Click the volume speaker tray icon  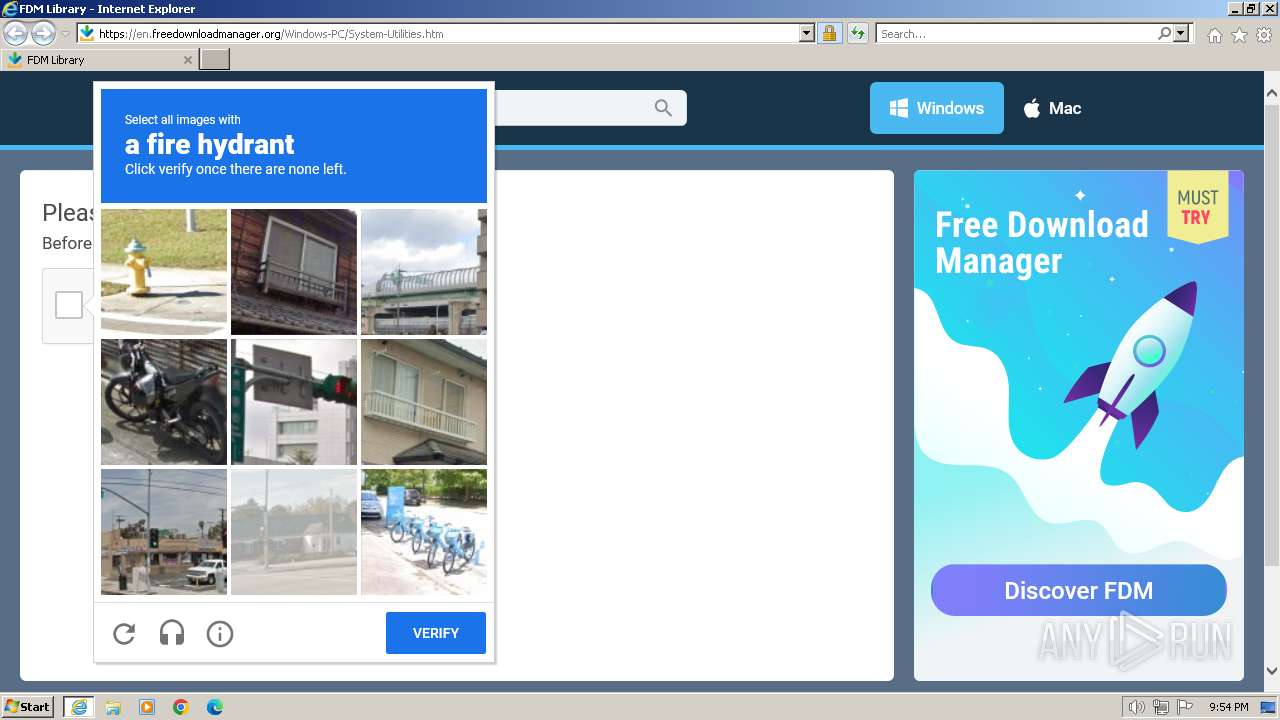point(1137,707)
